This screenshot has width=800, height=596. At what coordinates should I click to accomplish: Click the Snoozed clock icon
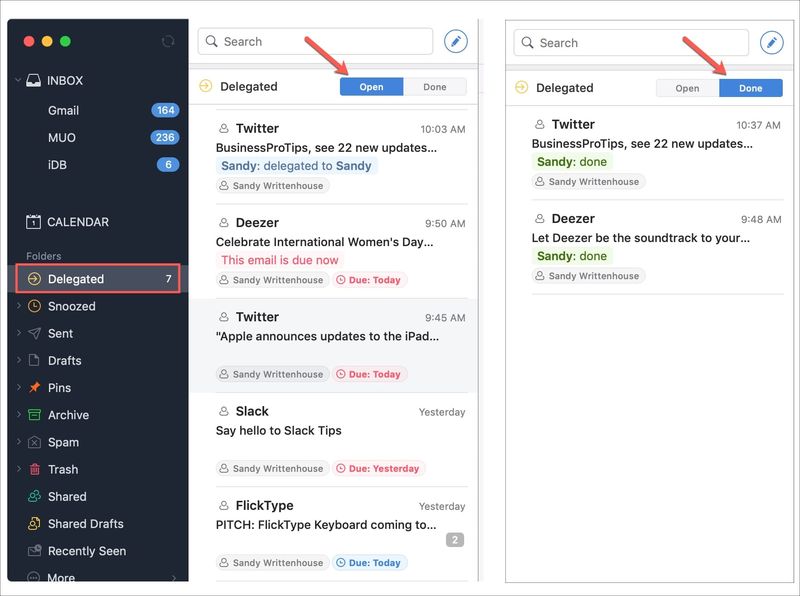click(x=34, y=306)
